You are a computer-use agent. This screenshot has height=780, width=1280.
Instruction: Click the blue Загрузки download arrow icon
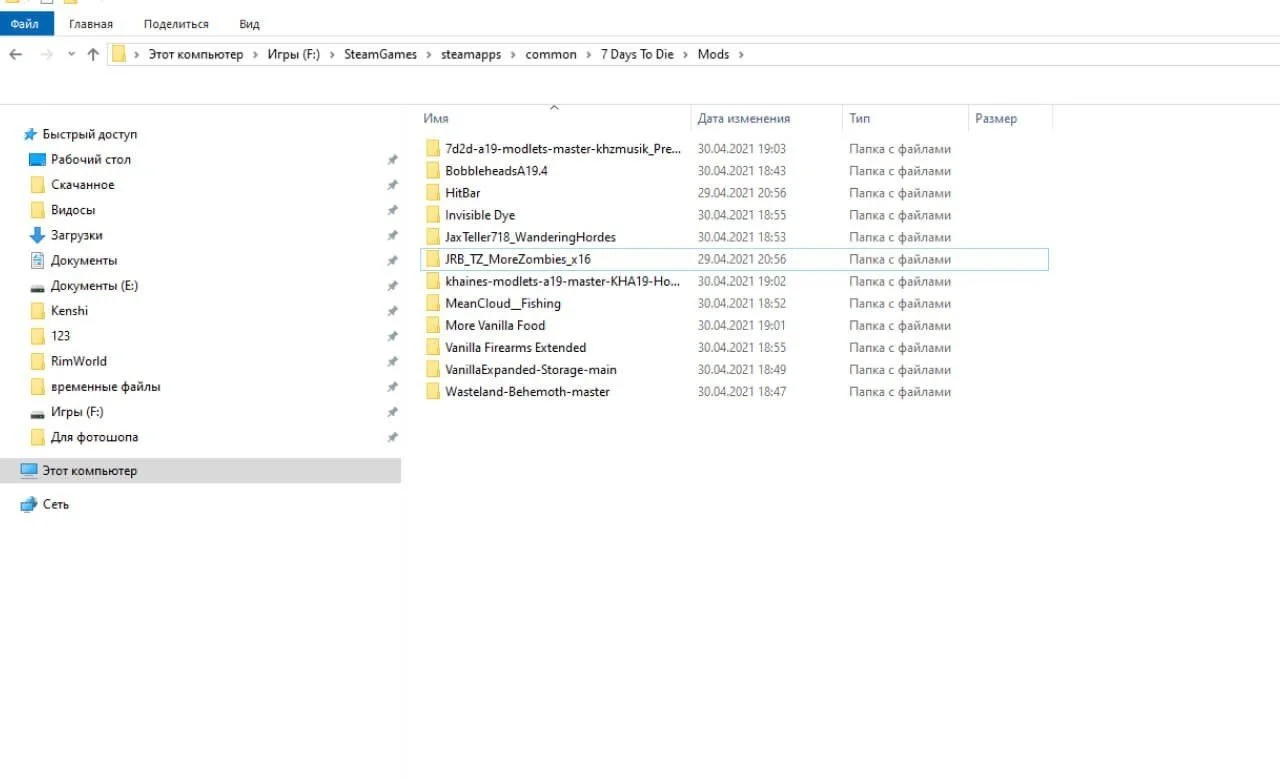coord(38,235)
